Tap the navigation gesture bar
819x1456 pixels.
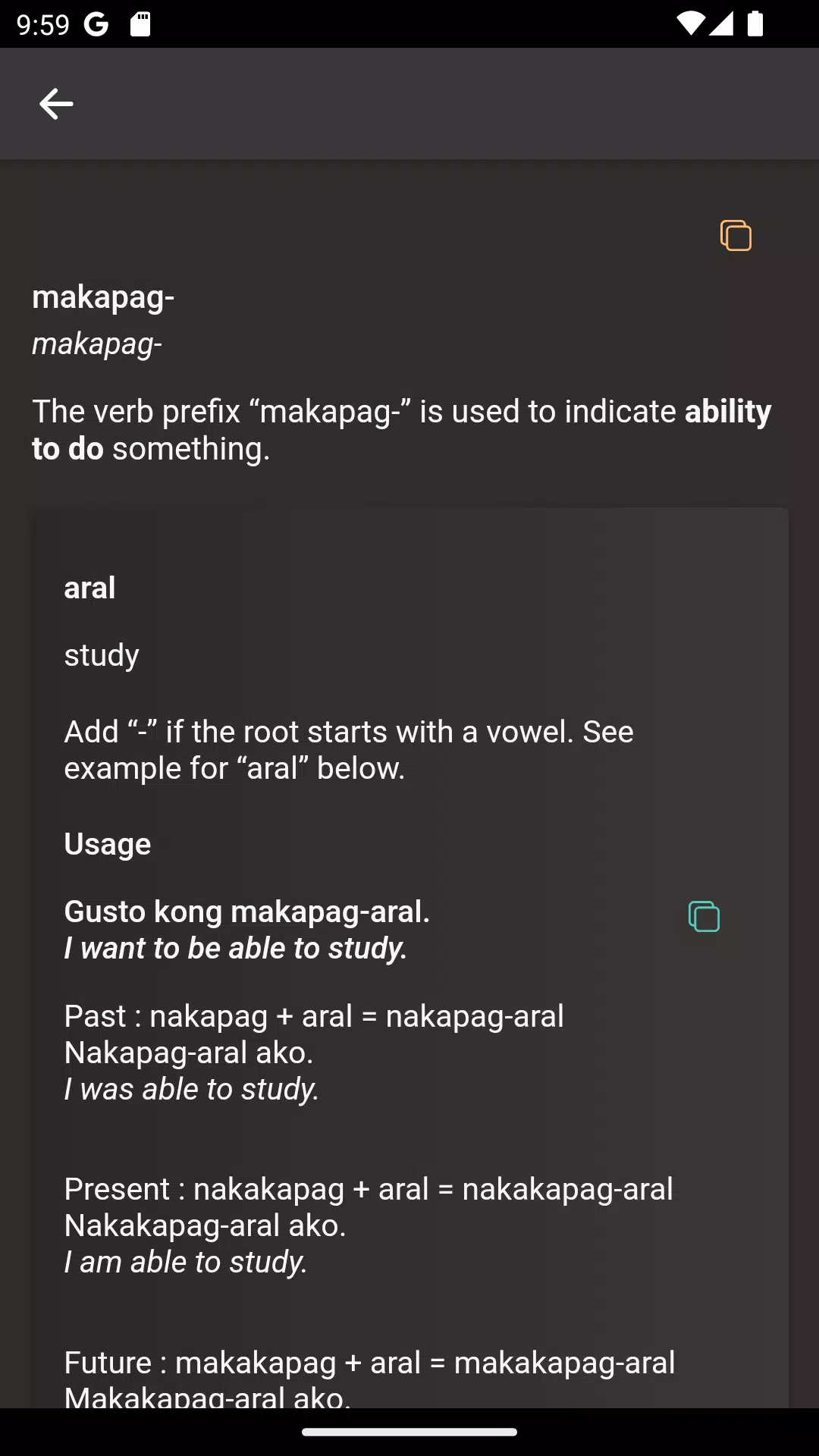click(409, 1432)
